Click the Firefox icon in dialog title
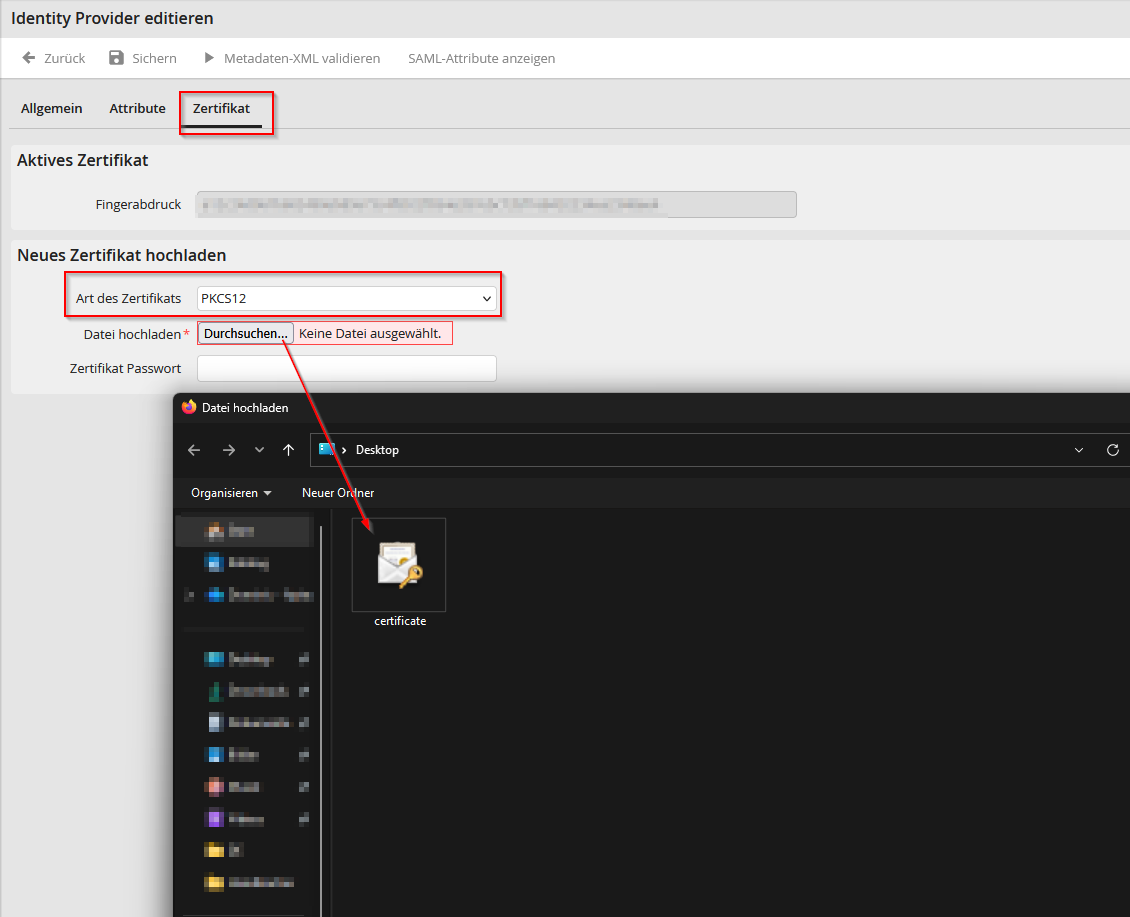 [189, 407]
